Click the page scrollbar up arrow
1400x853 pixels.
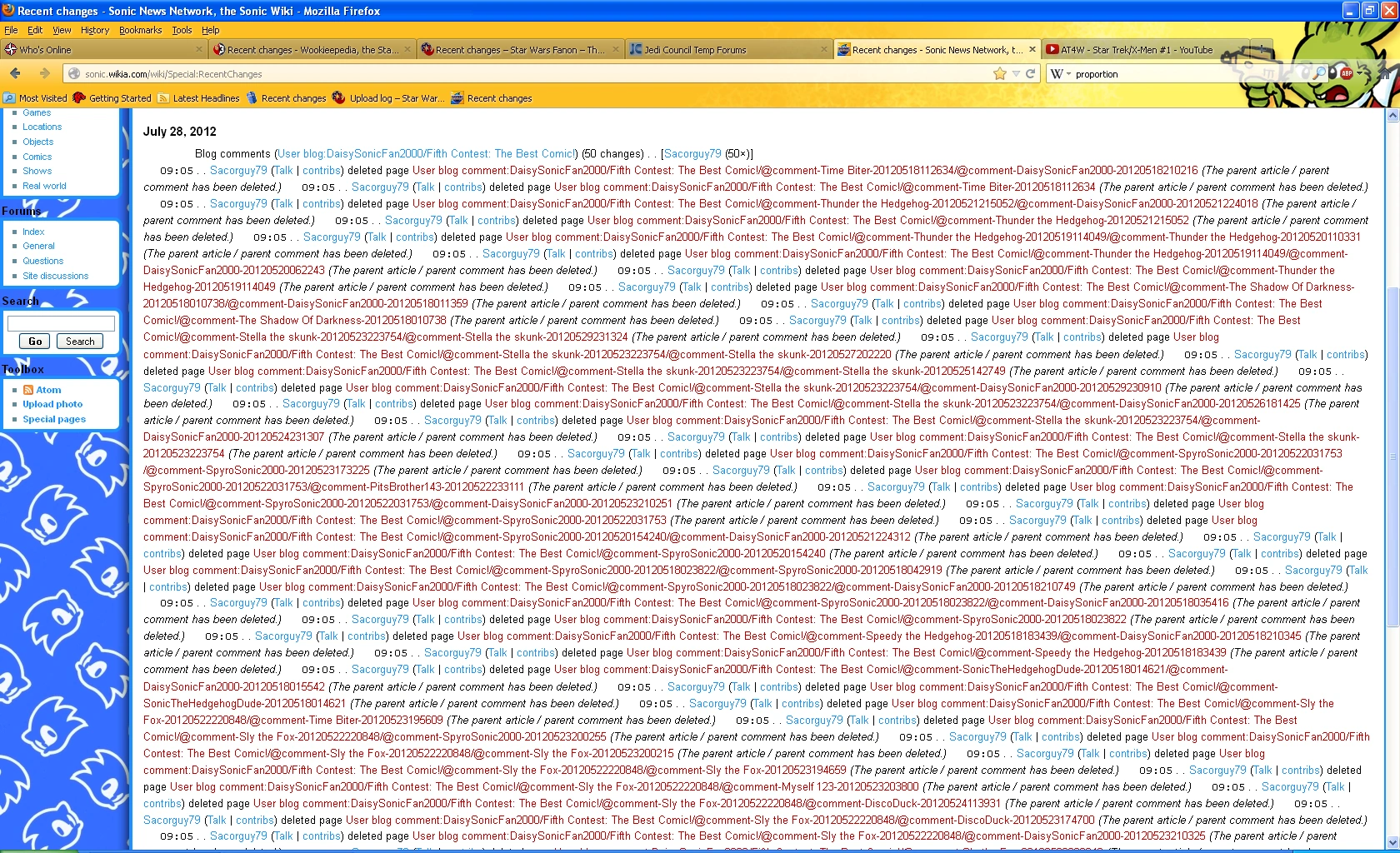1392,116
